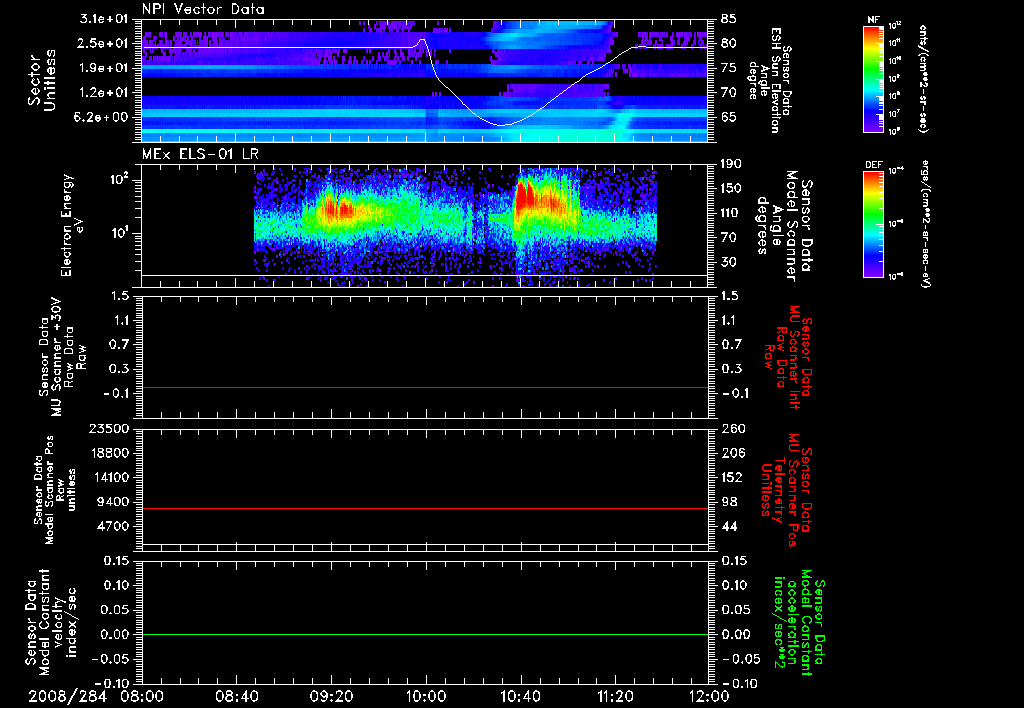Click the red high-flux burst in ELS spectrogram

(x=524, y=197)
